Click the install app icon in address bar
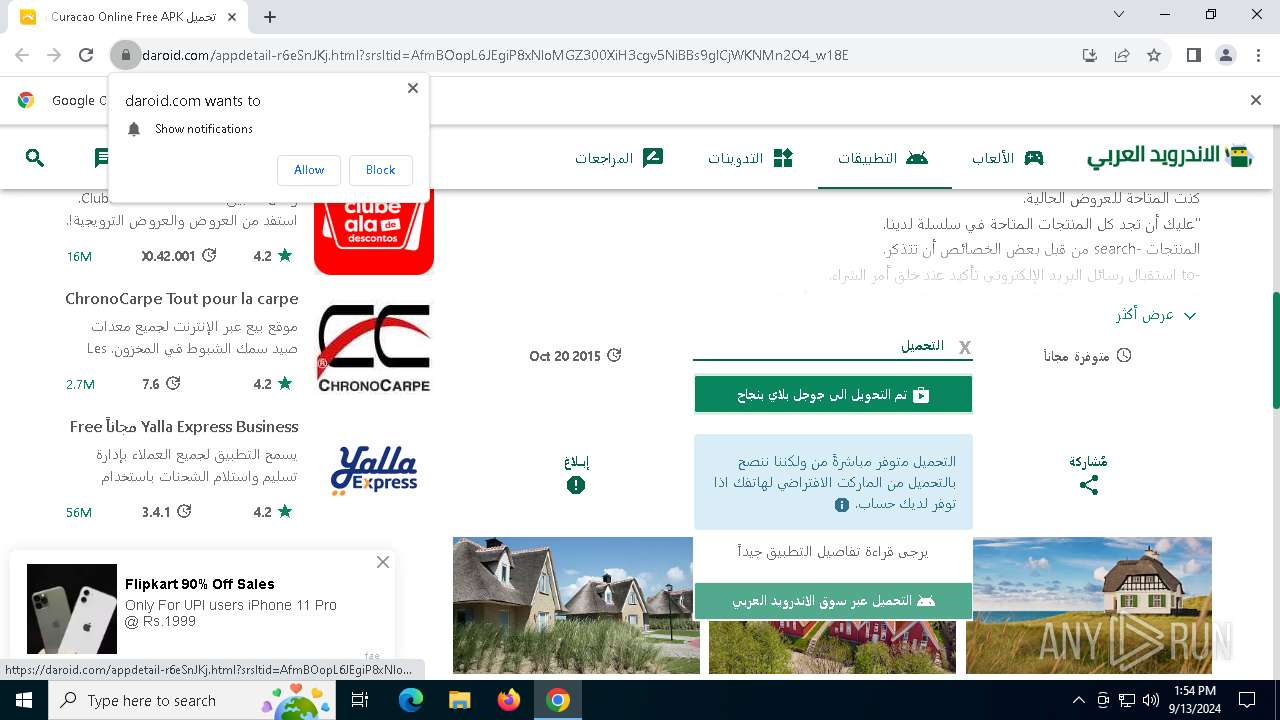The width and height of the screenshot is (1280, 720). coord(1090,55)
